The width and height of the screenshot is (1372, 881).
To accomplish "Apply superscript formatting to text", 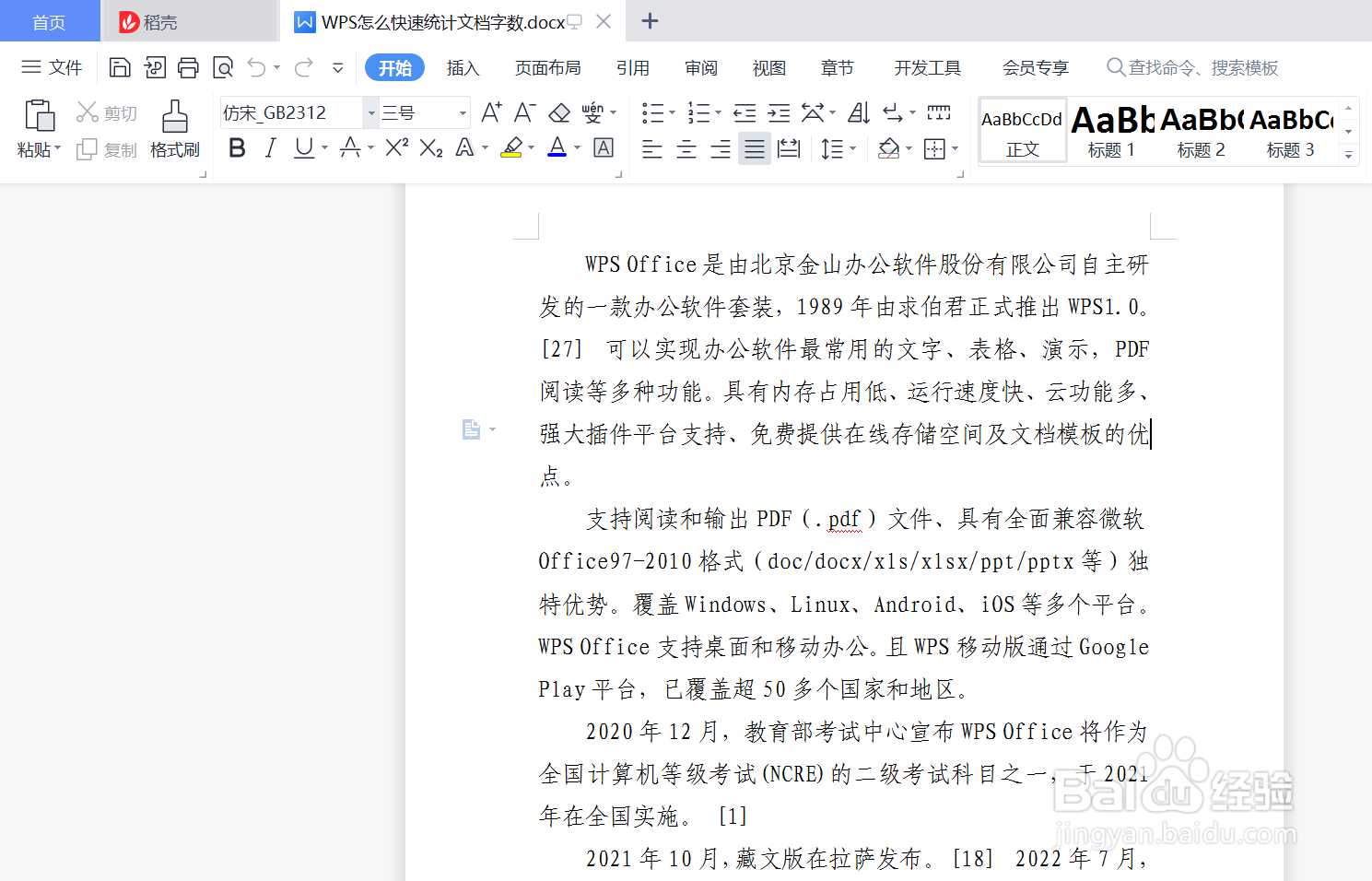I will 394,147.
